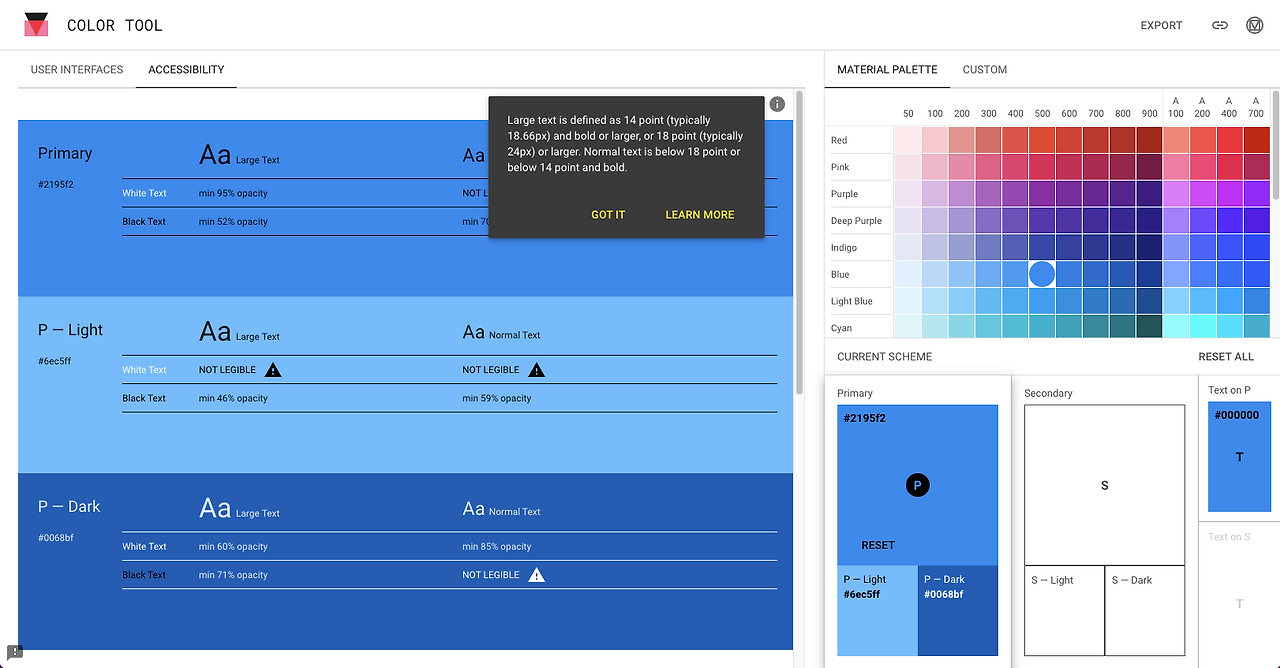The width and height of the screenshot is (1280, 668).
Task: Select the Secondary color box
Action: point(1104,485)
